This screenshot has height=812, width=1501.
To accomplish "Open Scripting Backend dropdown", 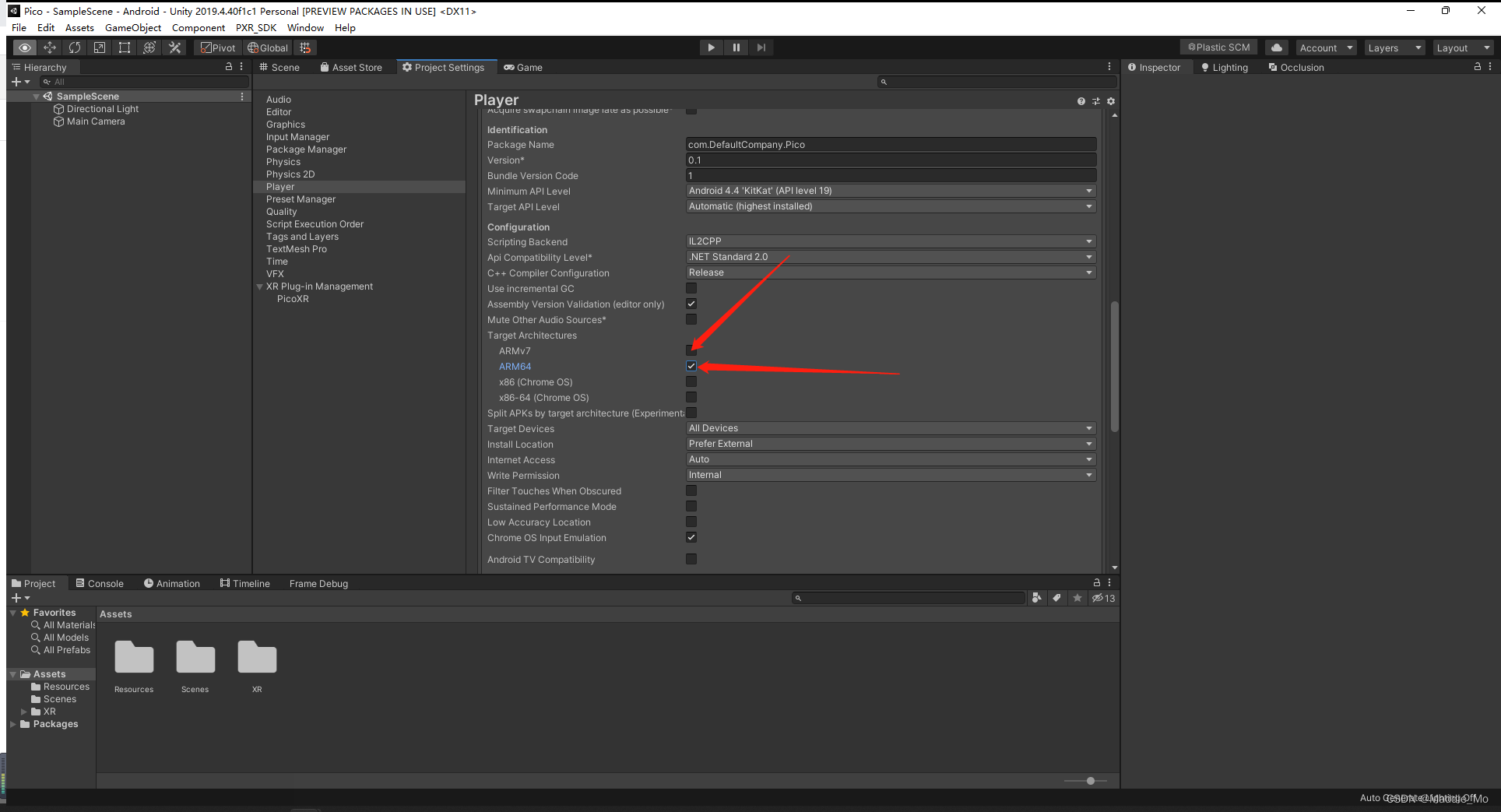I will point(891,241).
